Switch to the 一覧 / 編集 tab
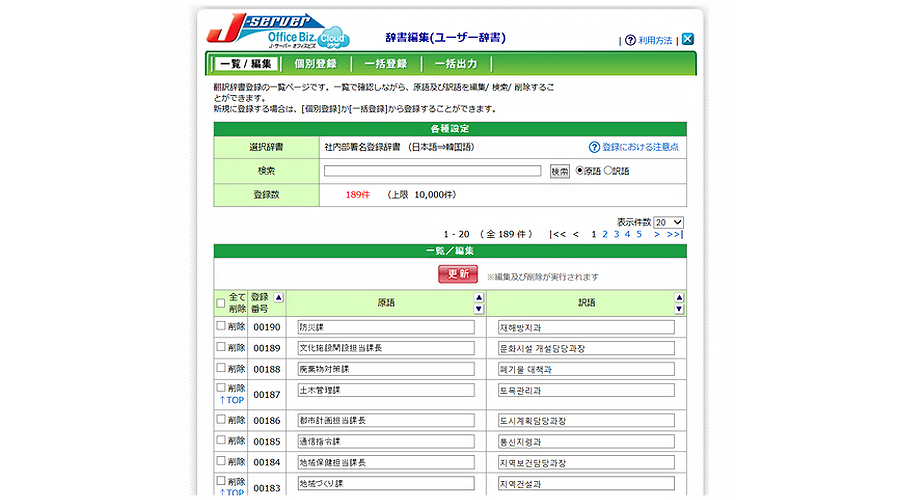900x500 pixels. point(246,64)
